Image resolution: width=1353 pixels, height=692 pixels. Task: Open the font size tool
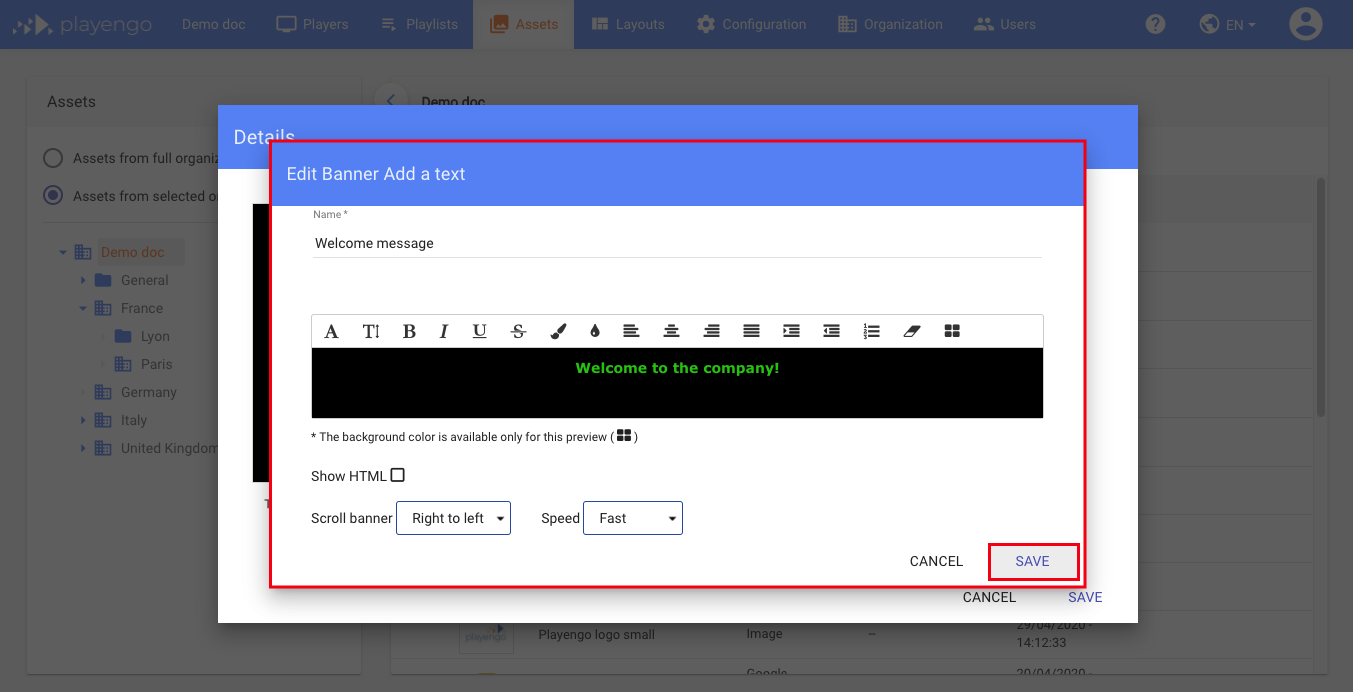pyautogui.click(x=371, y=331)
